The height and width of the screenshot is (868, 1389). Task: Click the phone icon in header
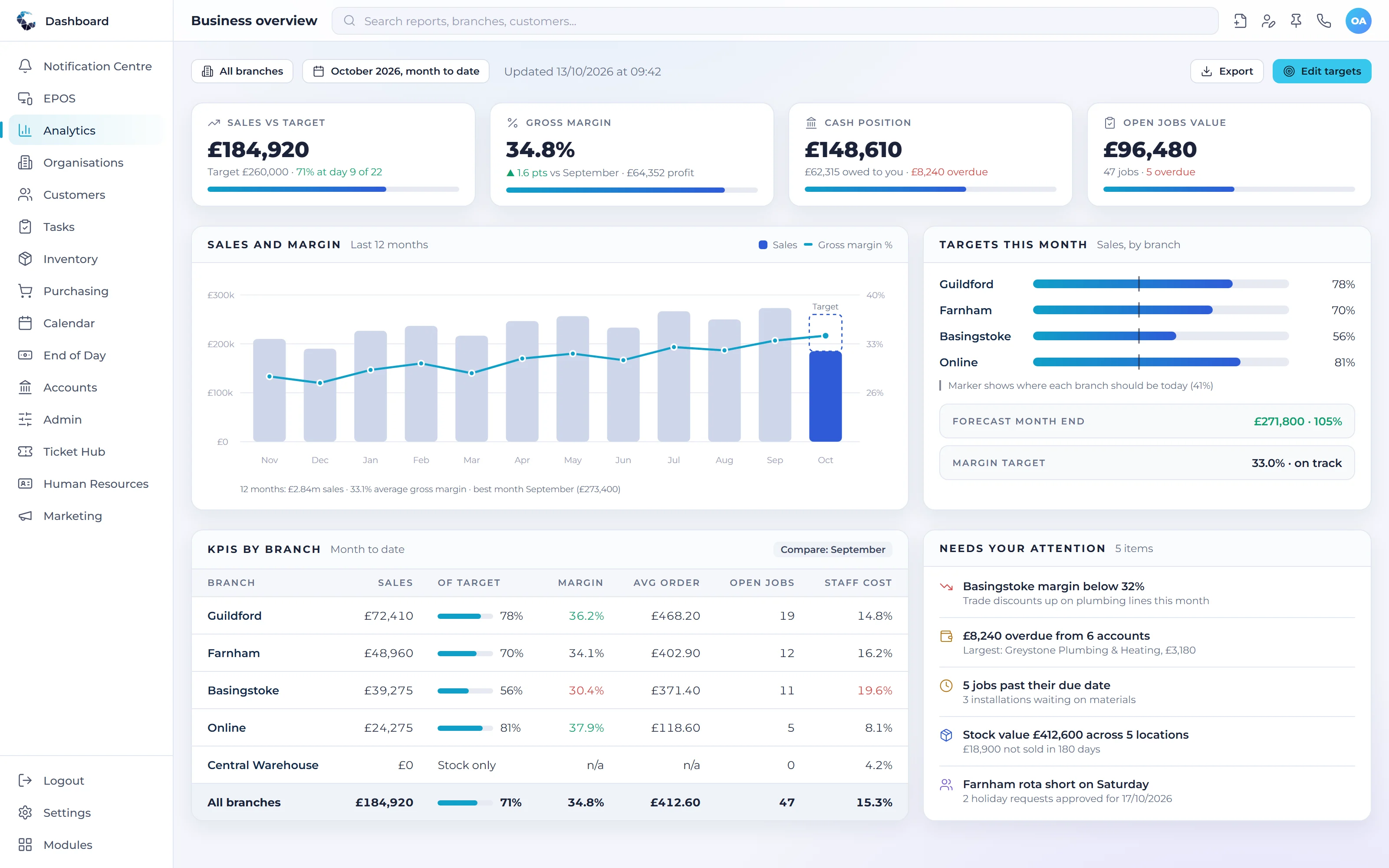pos(1323,21)
